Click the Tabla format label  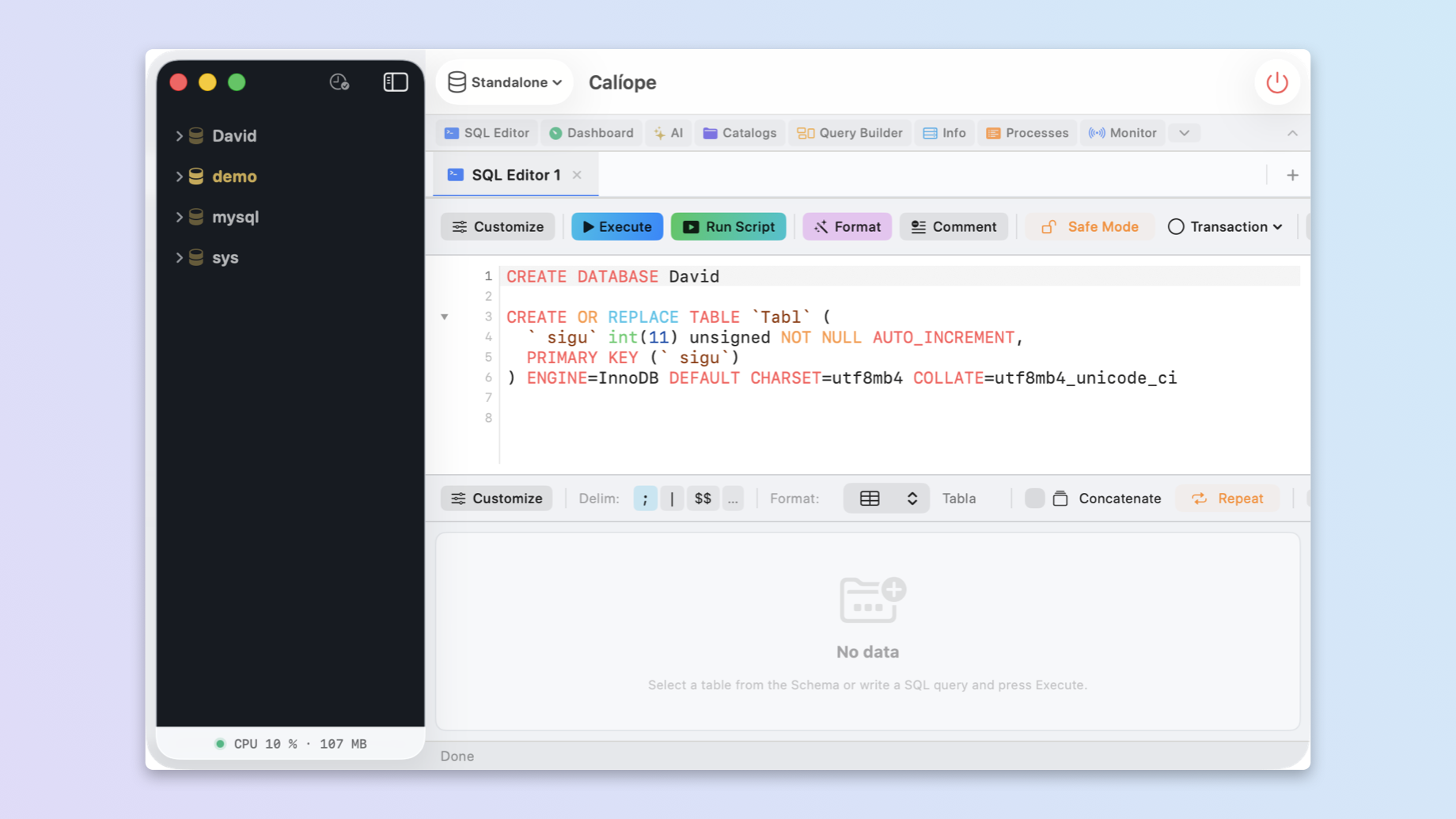tap(959, 499)
